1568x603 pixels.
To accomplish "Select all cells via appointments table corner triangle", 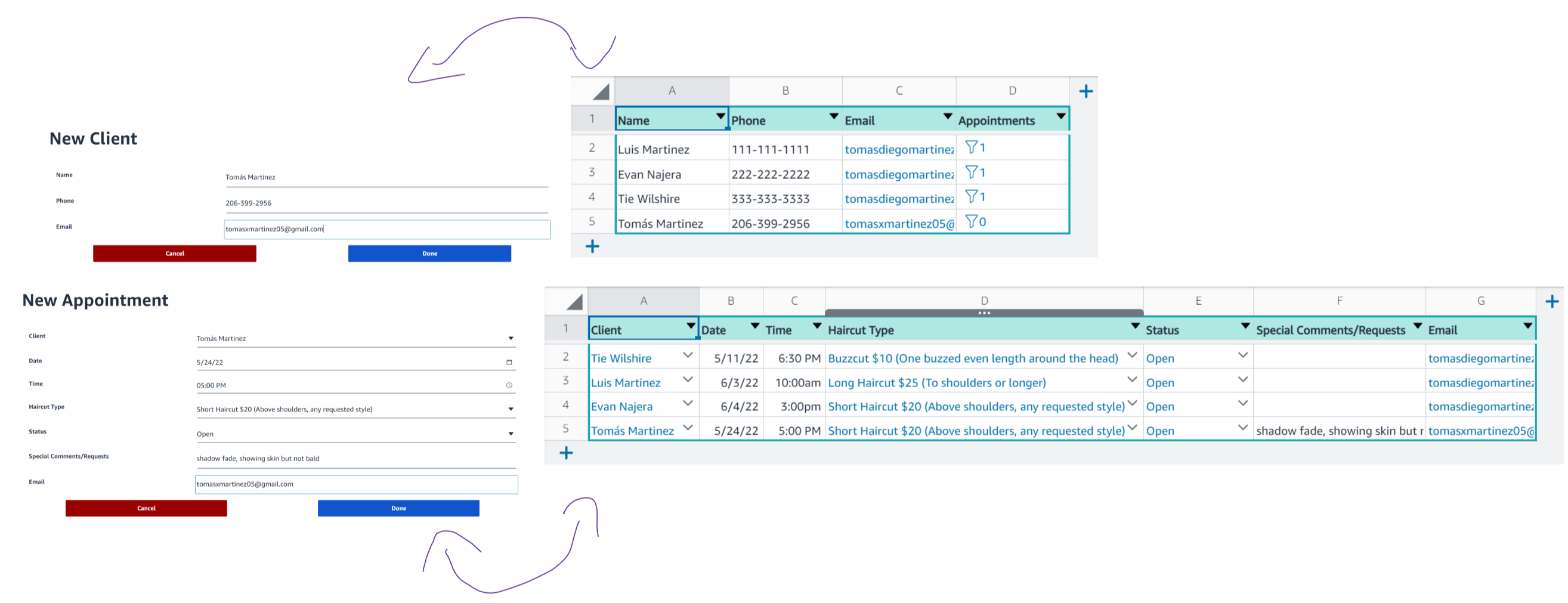I will tap(574, 301).
